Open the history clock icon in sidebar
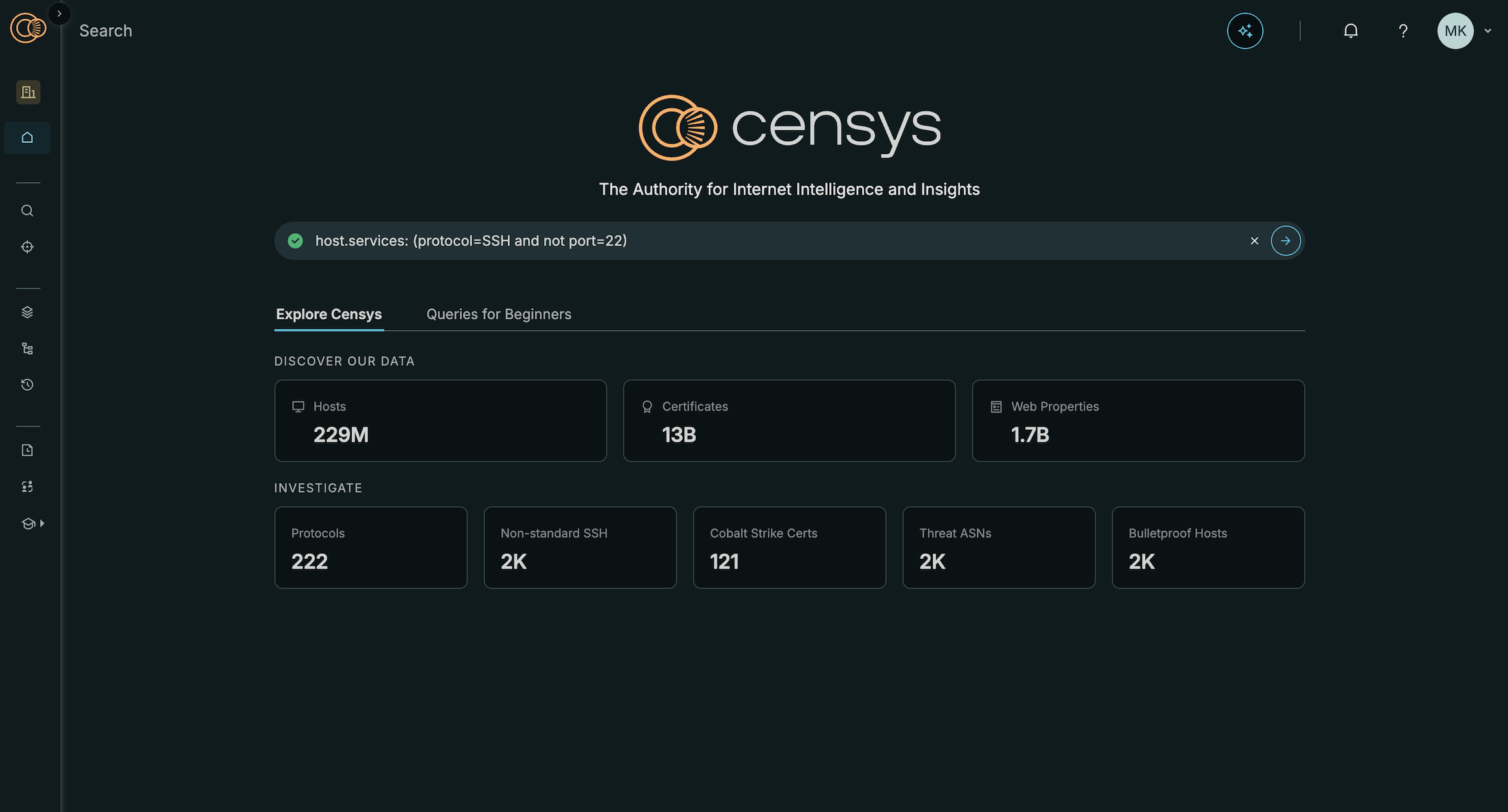This screenshot has width=1508, height=812. (27, 385)
